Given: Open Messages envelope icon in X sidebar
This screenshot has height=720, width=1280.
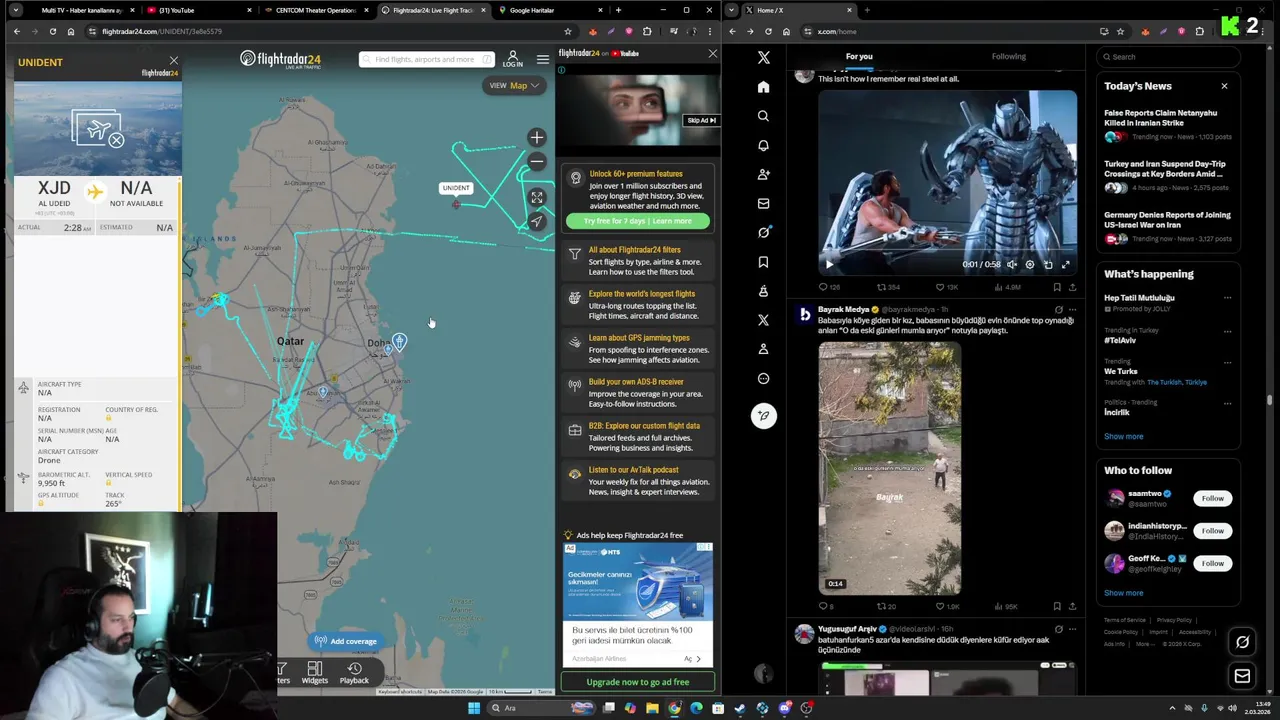Looking at the screenshot, I should 763,203.
